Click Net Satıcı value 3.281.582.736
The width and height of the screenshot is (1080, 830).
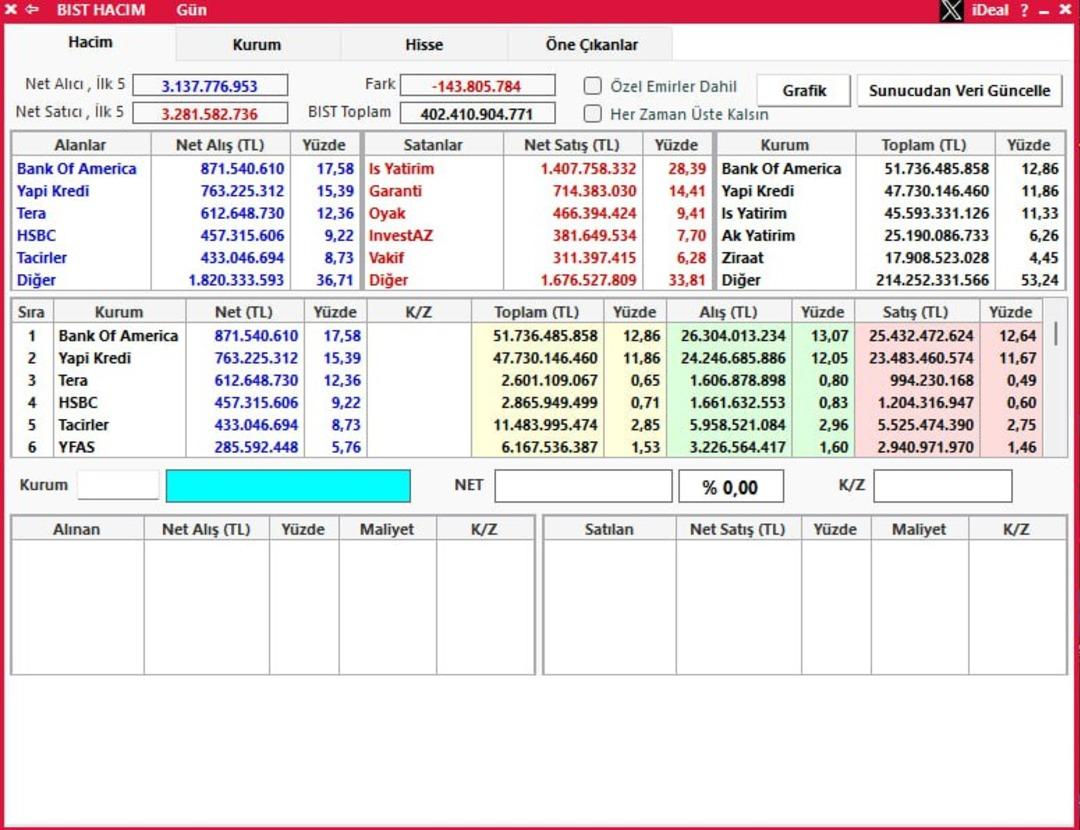[x=210, y=114]
